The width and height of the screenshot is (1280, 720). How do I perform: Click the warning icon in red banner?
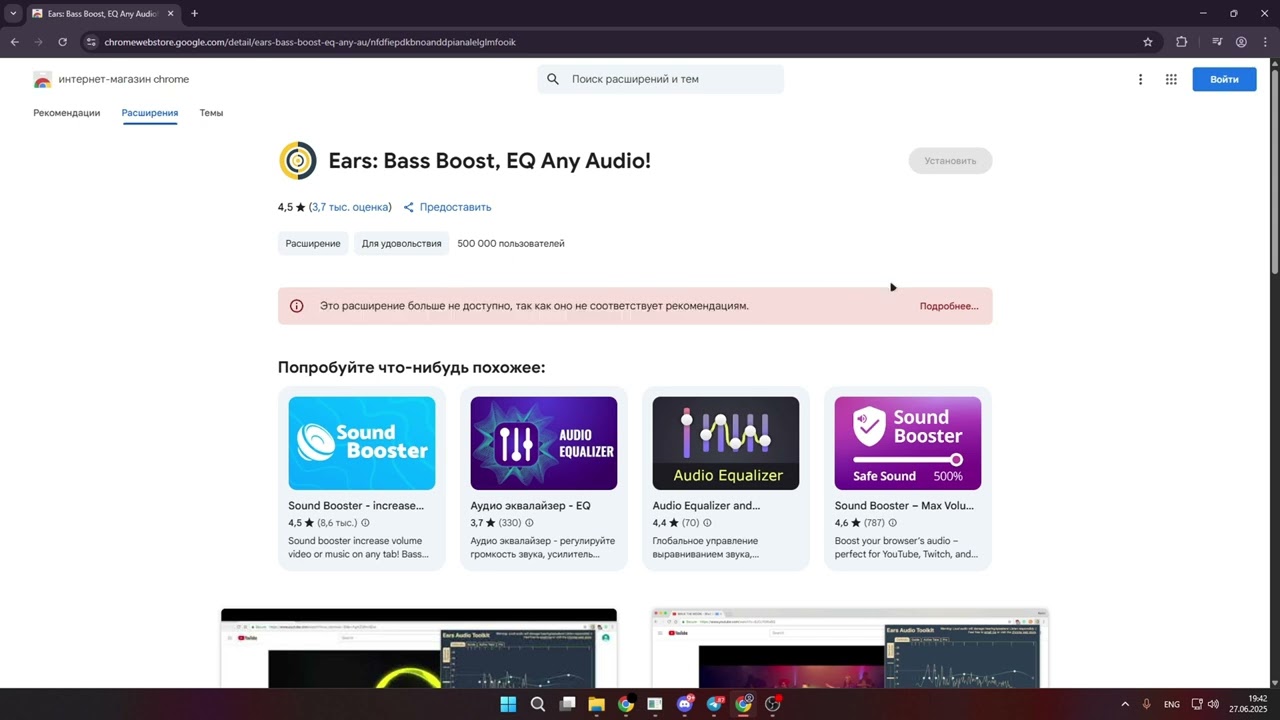coord(296,306)
